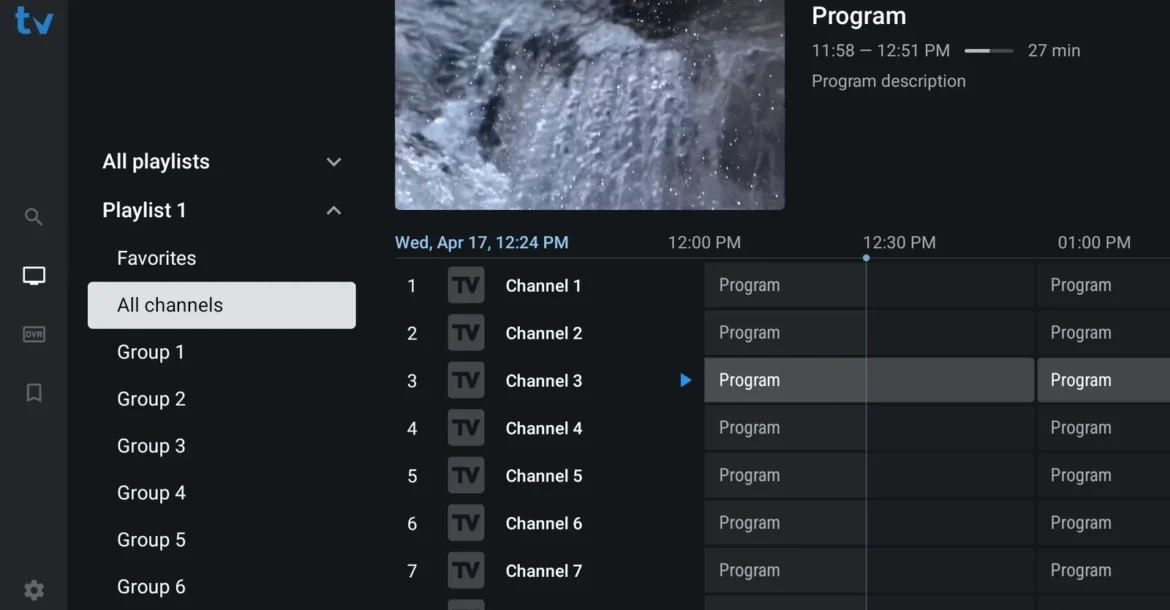Open Group 4 channel list
1170x610 pixels.
(151, 493)
